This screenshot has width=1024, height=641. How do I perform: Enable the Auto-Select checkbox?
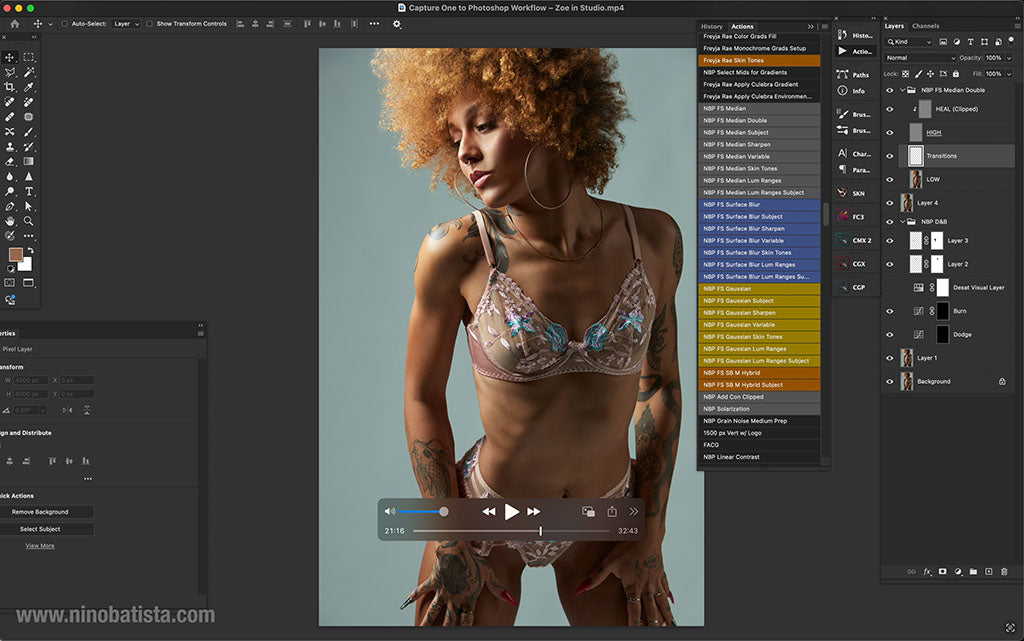(x=63, y=23)
